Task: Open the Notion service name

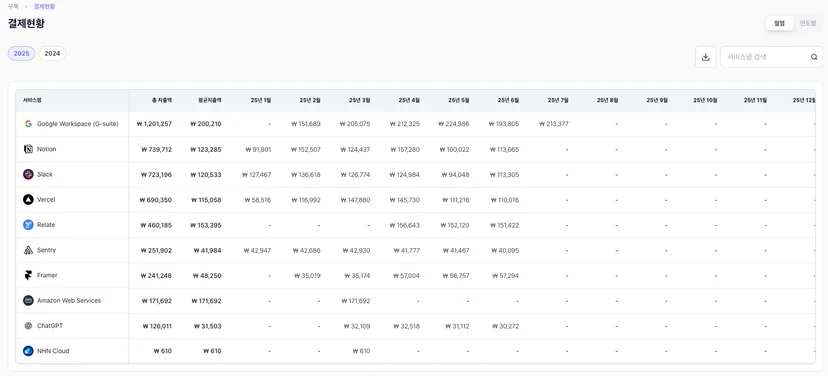Action: coord(46,149)
